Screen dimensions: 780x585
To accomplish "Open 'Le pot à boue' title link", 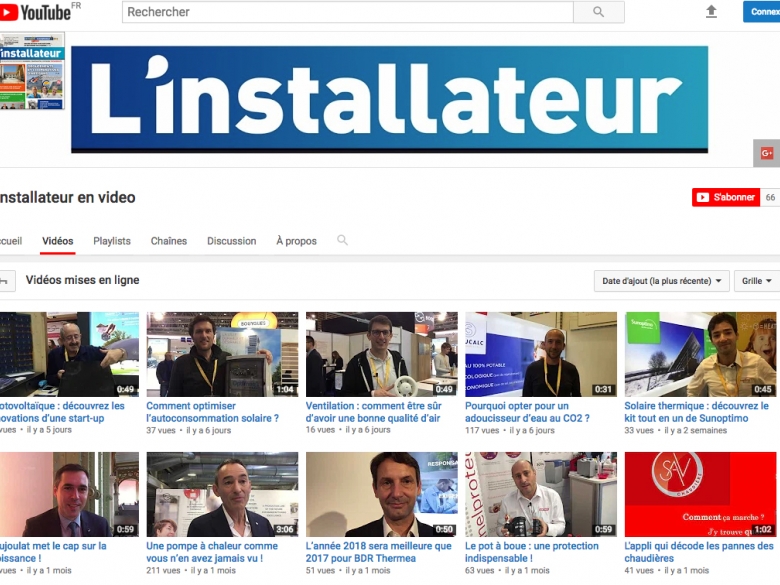I will [532, 552].
